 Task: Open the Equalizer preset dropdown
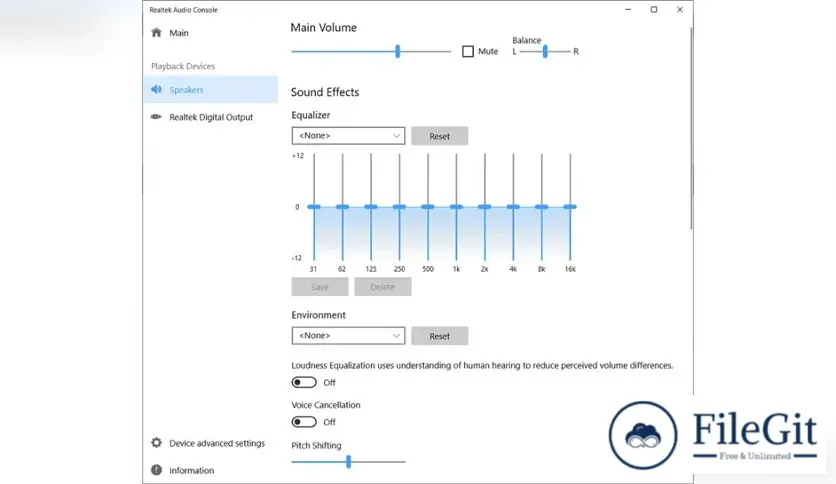point(348,135)
